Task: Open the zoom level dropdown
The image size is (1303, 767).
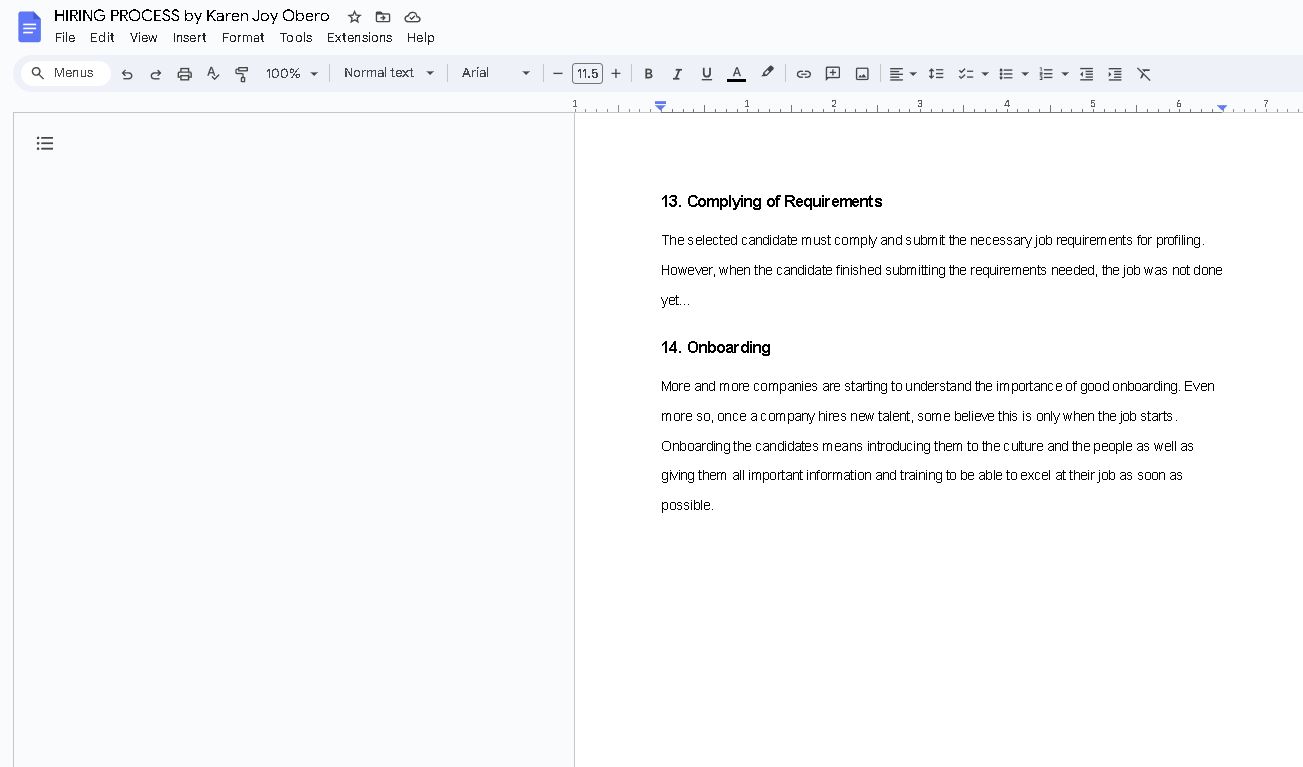Action: pyautogui.click(x=292, y=74)
